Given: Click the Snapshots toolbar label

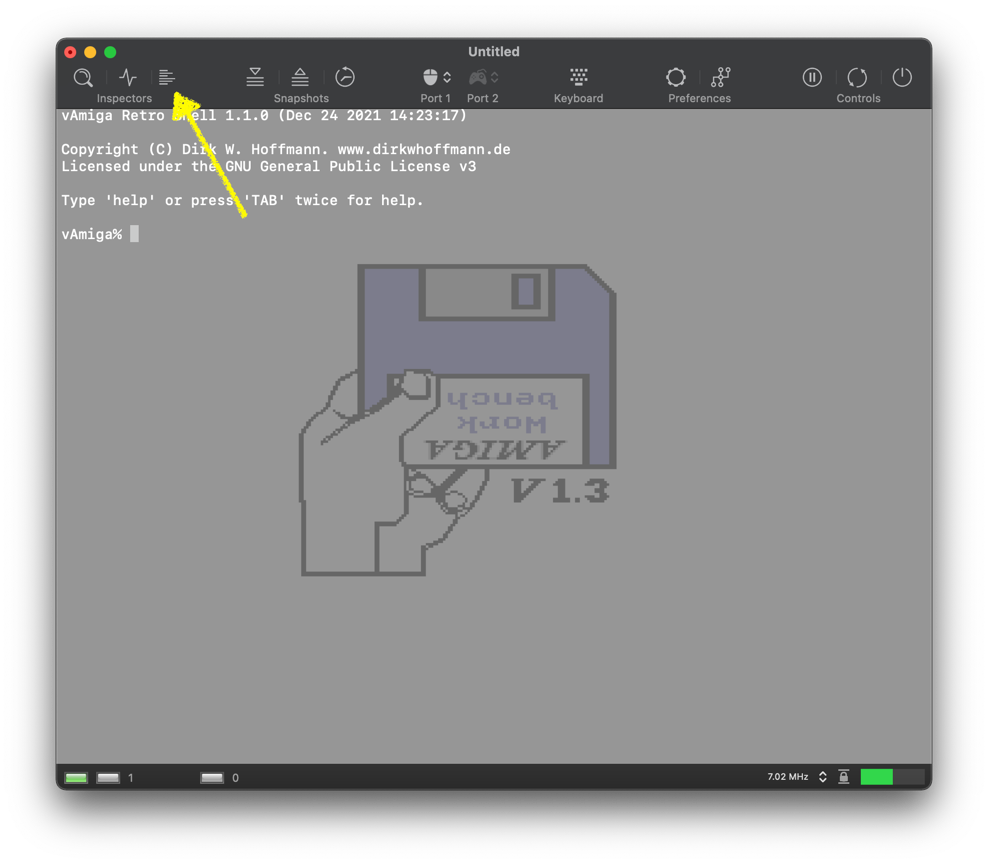Looking at the screenshot, I should click(x=301, y=98).
